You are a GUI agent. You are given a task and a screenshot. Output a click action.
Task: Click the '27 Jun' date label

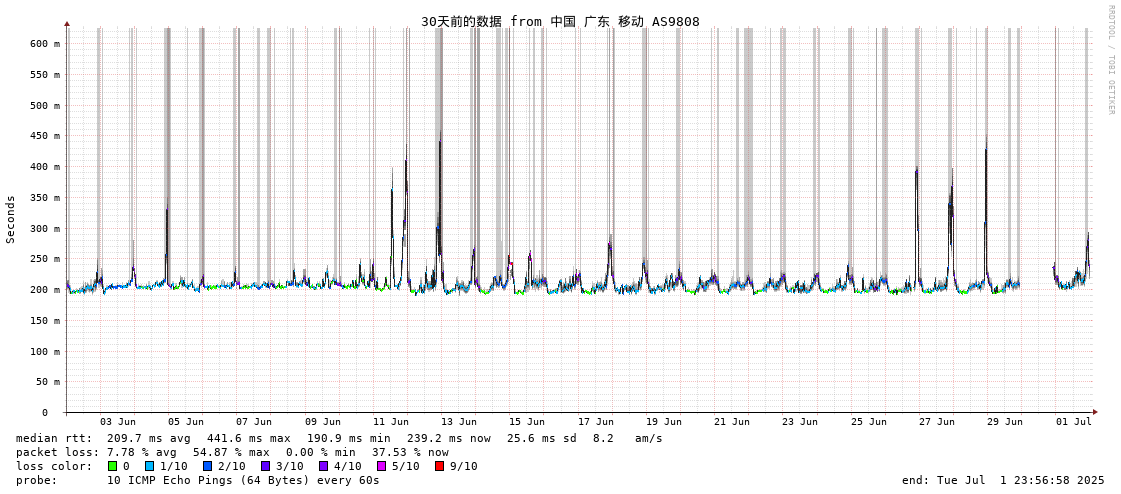[937, 422]
